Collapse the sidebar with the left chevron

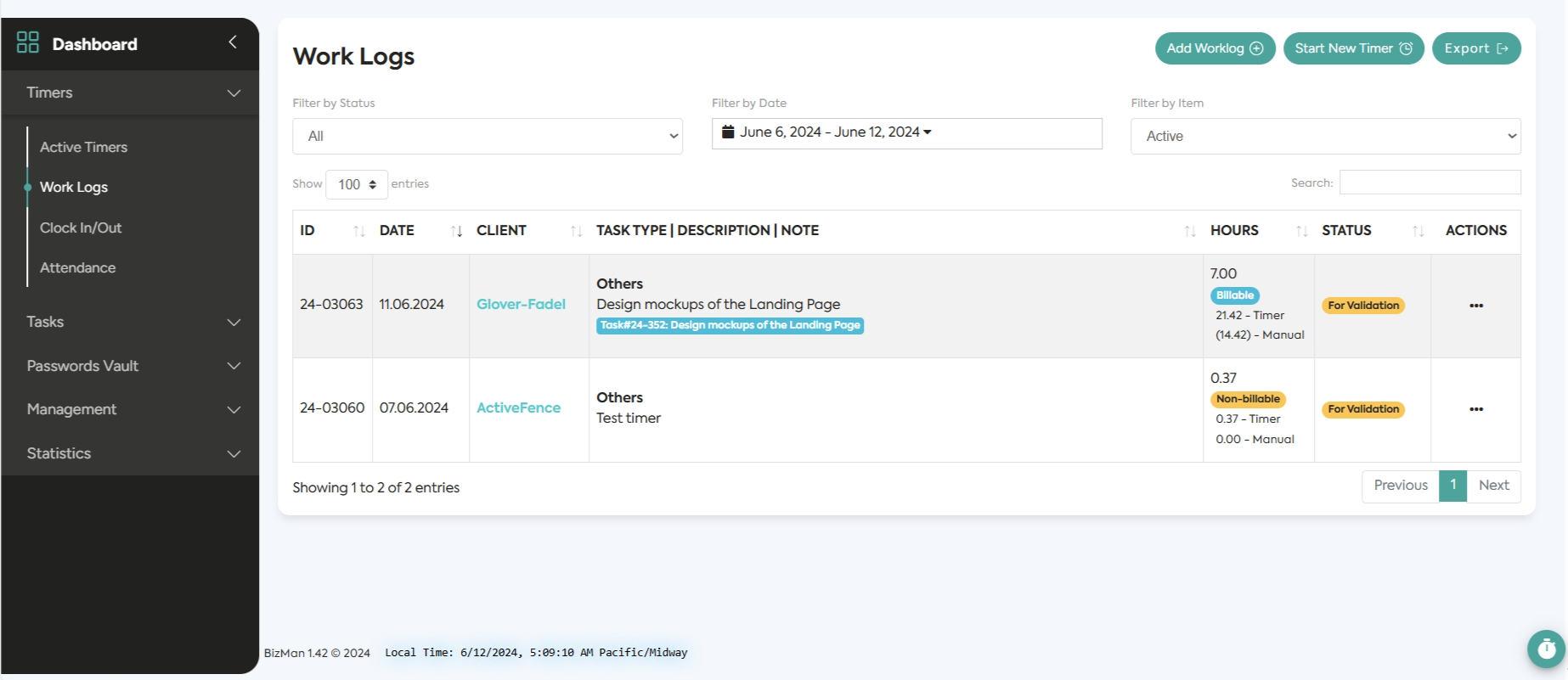(x=232, y=42)
